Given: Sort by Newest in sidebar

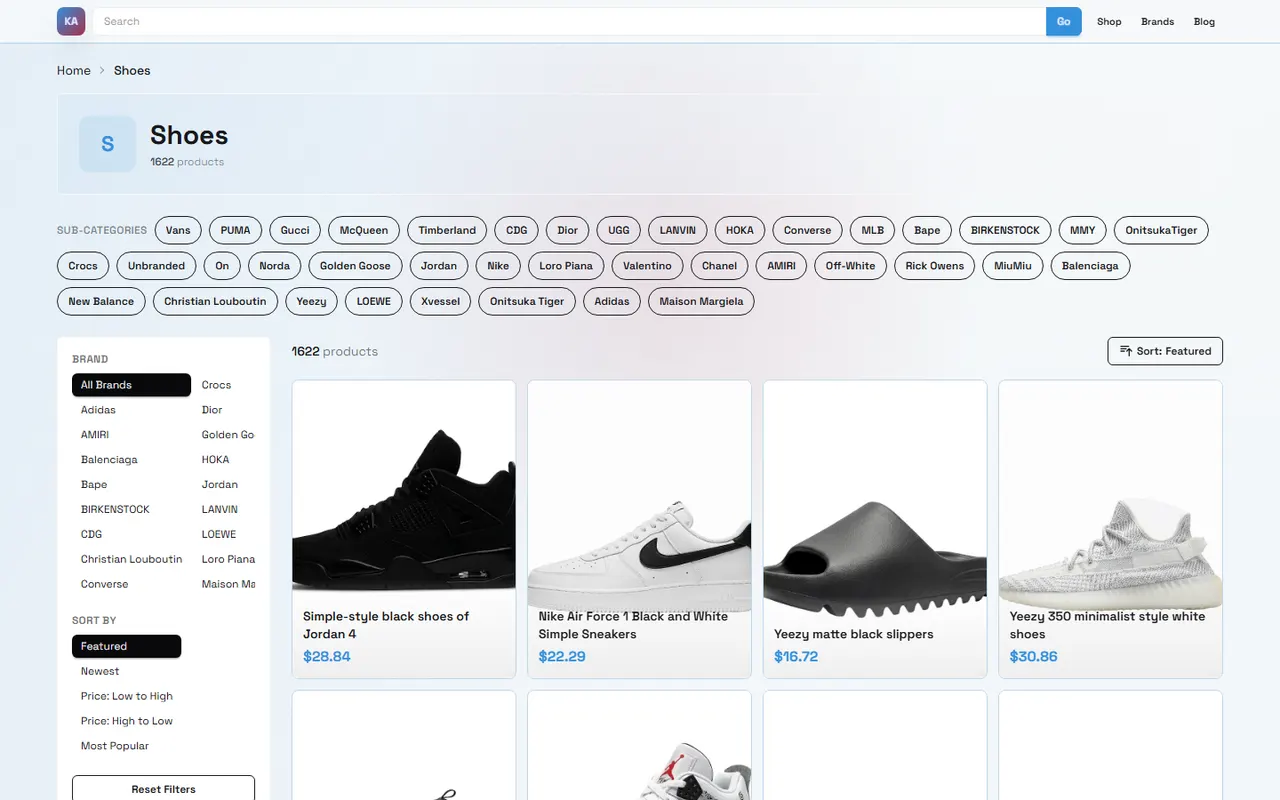Looking at the screenshot, I should click(x=126, y=671).
